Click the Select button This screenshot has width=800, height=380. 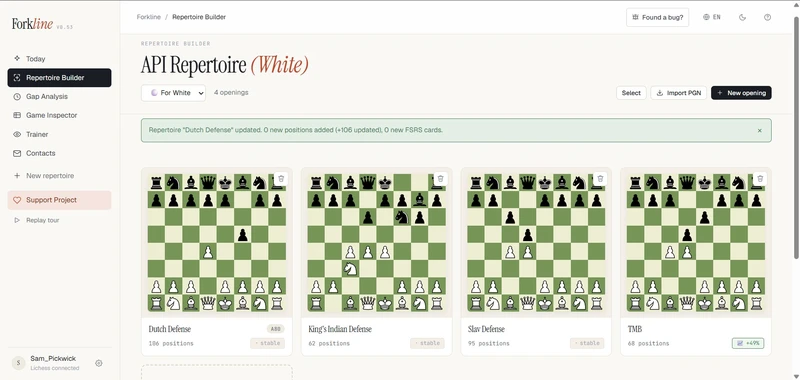point(631,93)
